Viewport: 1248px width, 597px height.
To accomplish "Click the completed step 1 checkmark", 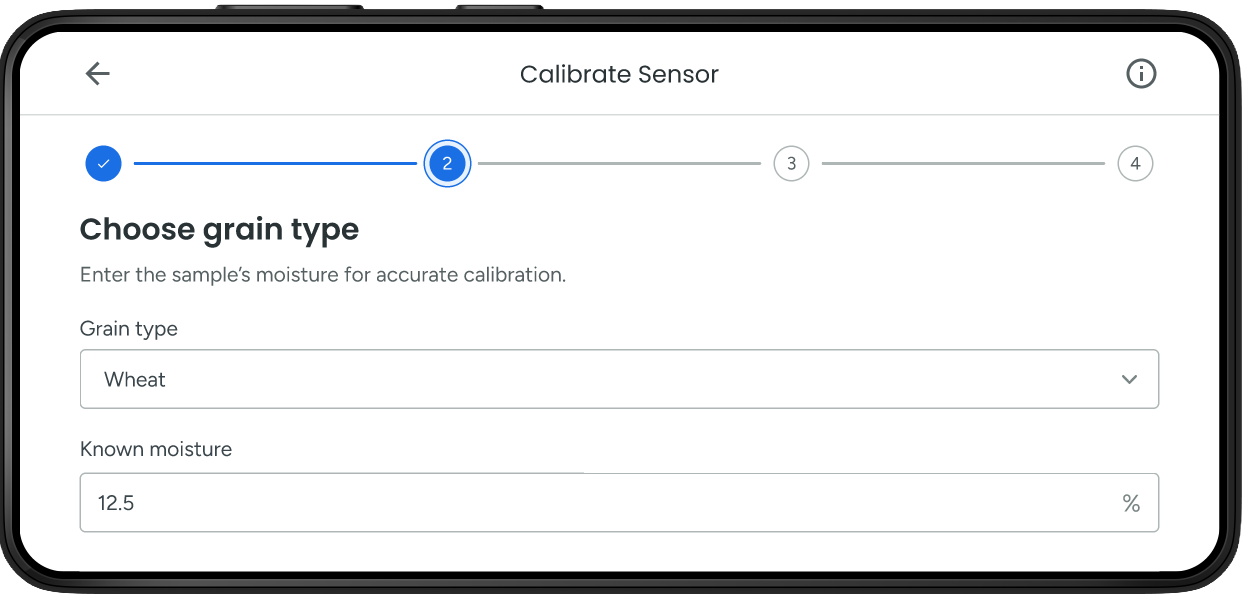I will pos(103,163).
